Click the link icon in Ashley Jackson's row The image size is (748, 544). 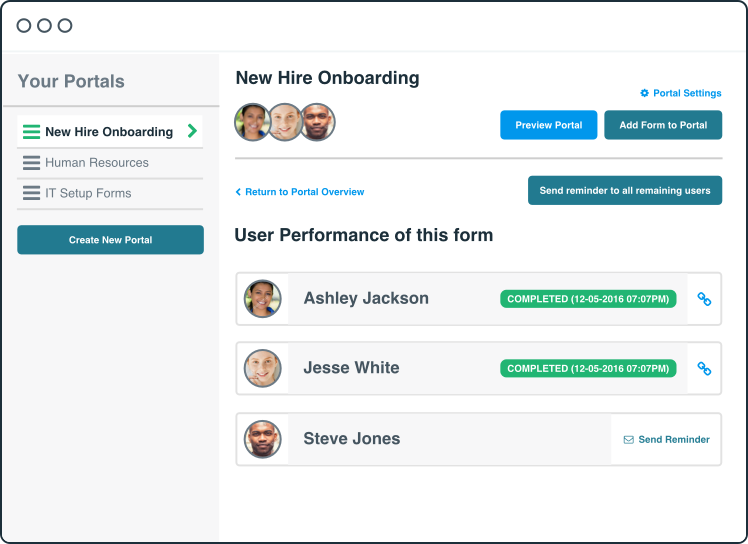[x=704, y=299]
